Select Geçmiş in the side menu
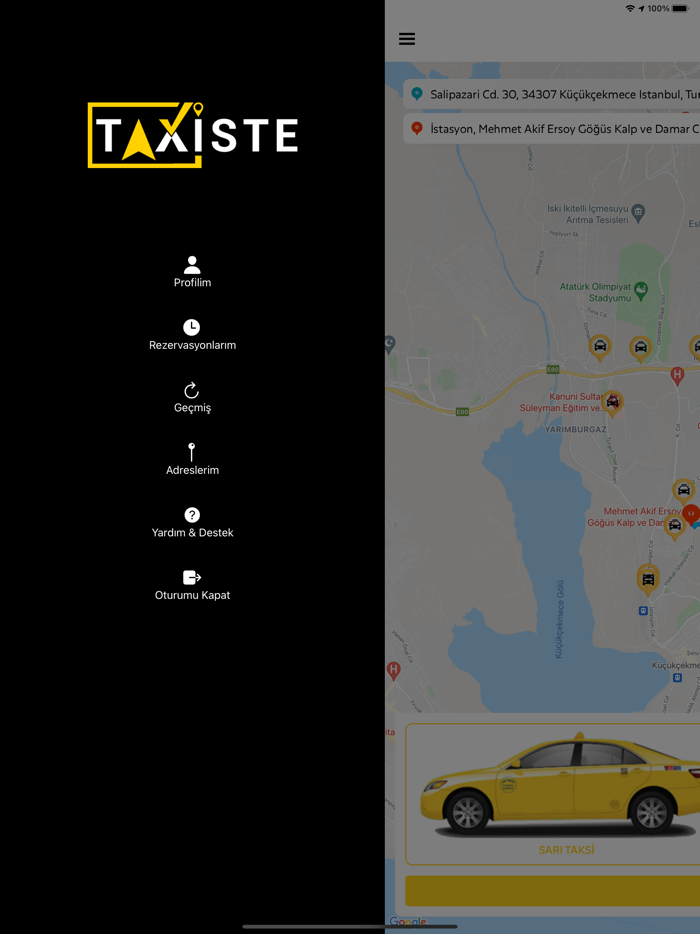Image resolution: width=700 pixels, height=934 pixels. (192, 408)
